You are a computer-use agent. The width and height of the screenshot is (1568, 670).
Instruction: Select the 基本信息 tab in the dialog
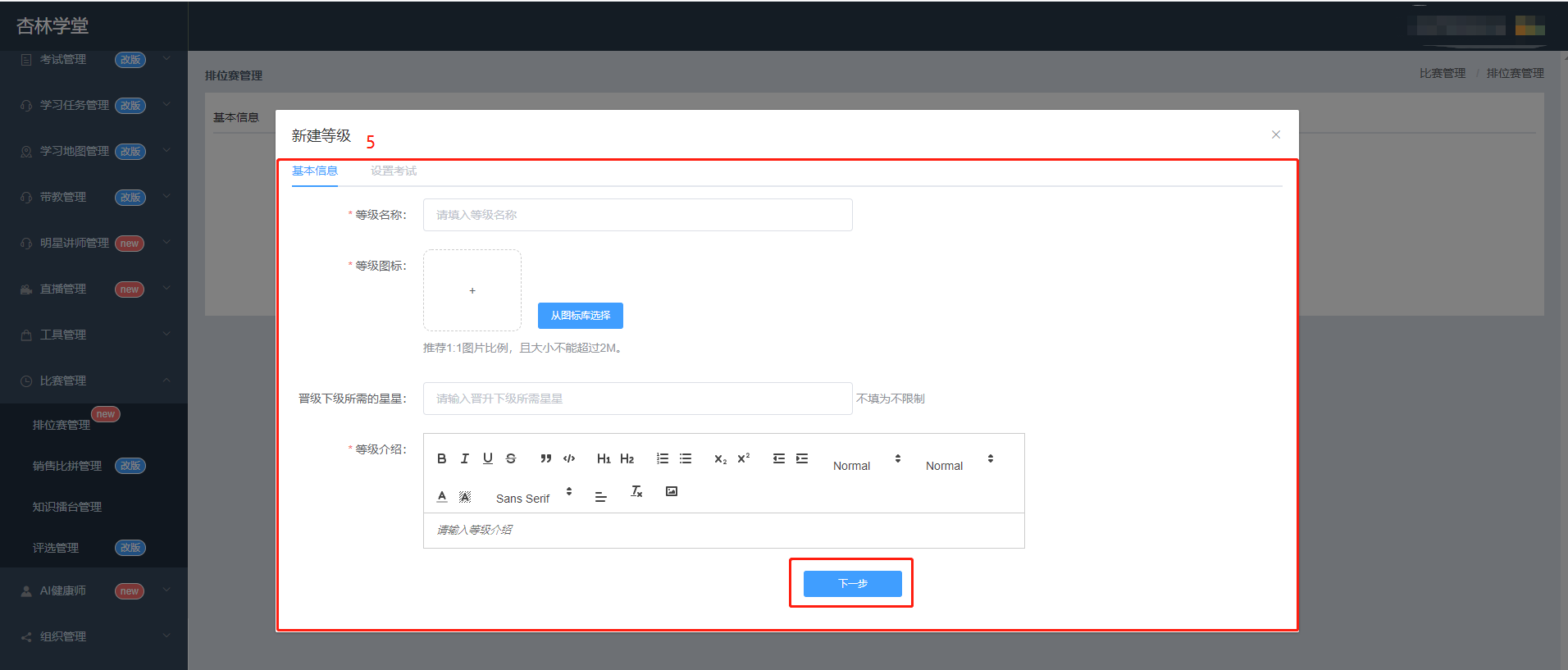pyautogui.click(x=315, y=171)
